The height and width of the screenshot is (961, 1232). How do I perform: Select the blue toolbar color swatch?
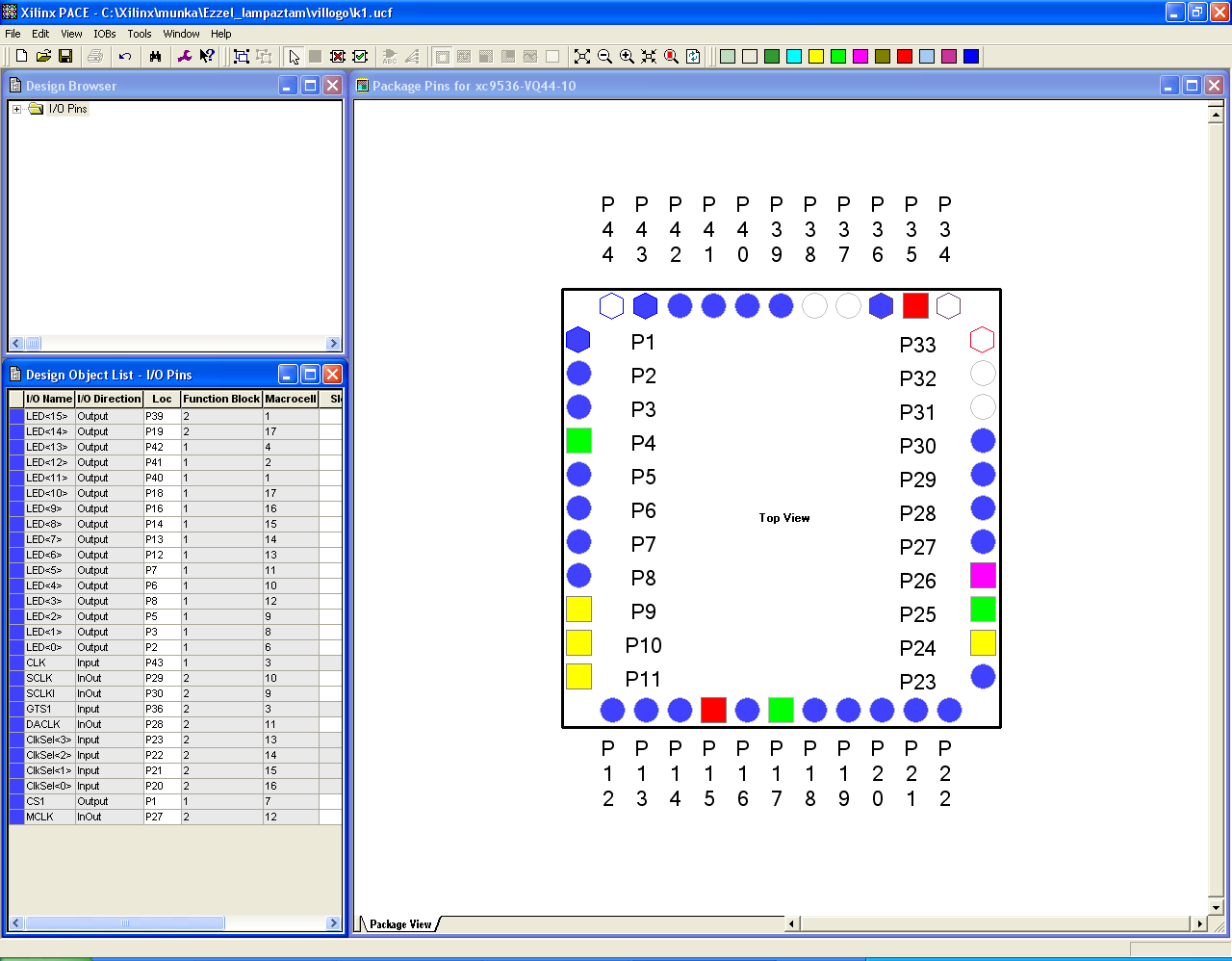click(971, 57)
